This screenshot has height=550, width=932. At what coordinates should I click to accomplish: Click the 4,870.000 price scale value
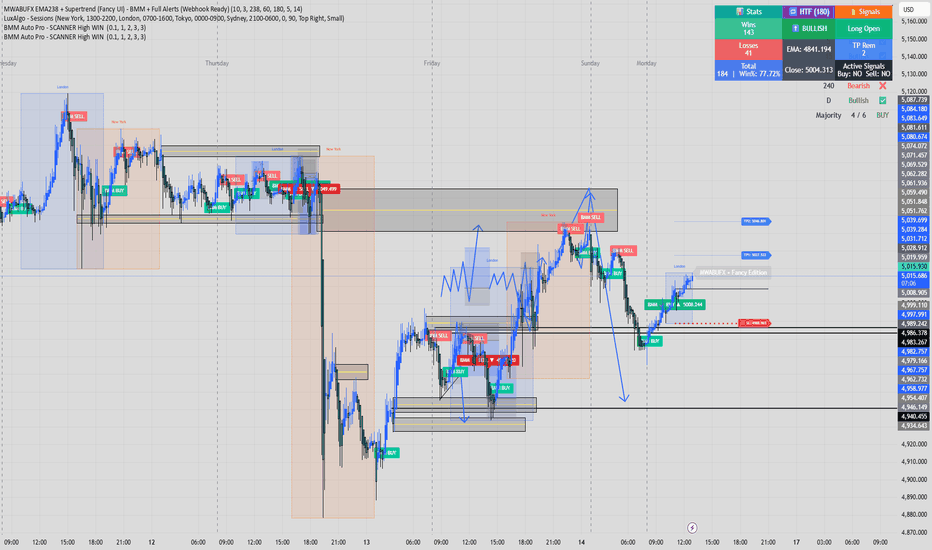click(914, 532)
